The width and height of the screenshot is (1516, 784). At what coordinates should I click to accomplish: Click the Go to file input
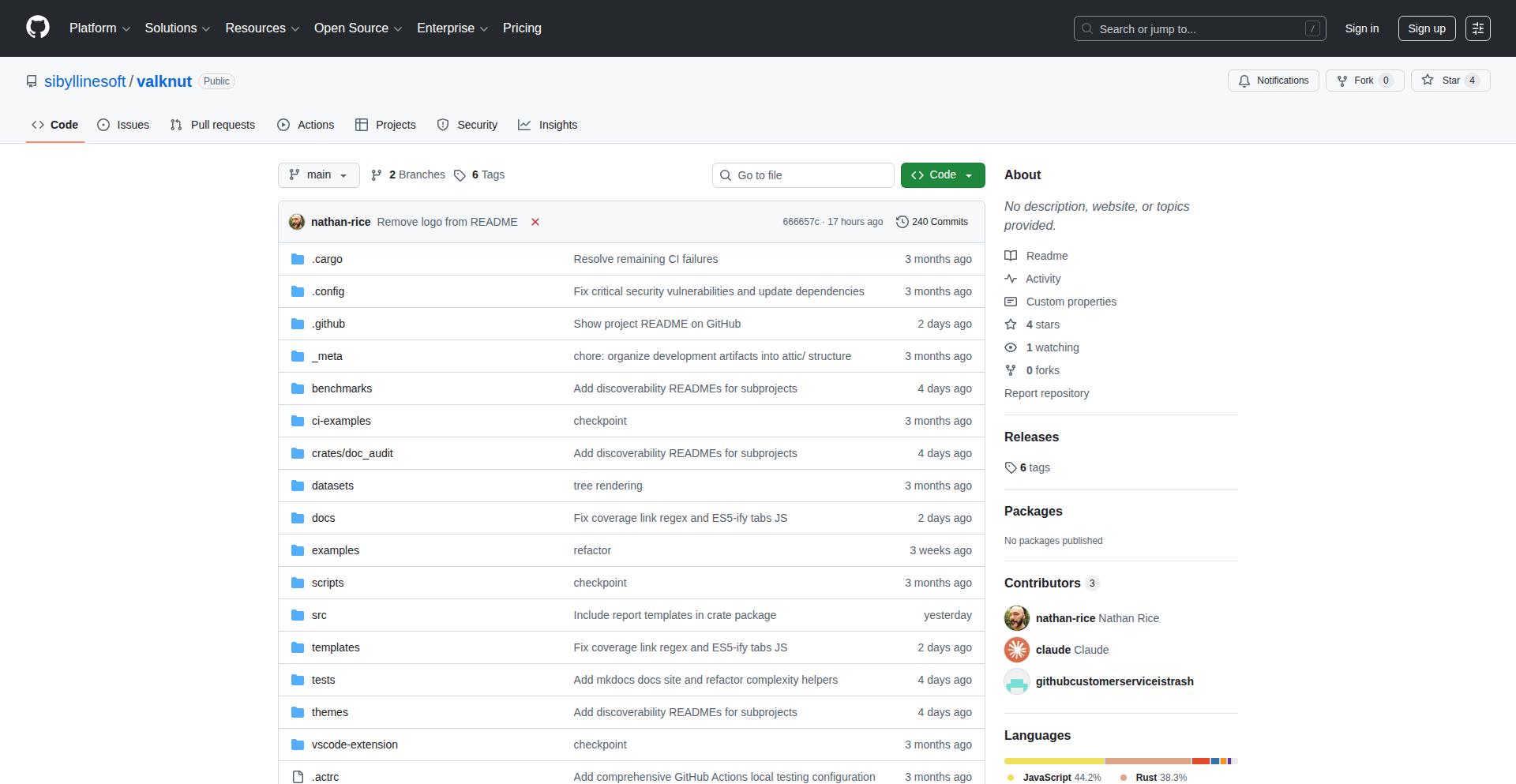[x=803, y=175]
